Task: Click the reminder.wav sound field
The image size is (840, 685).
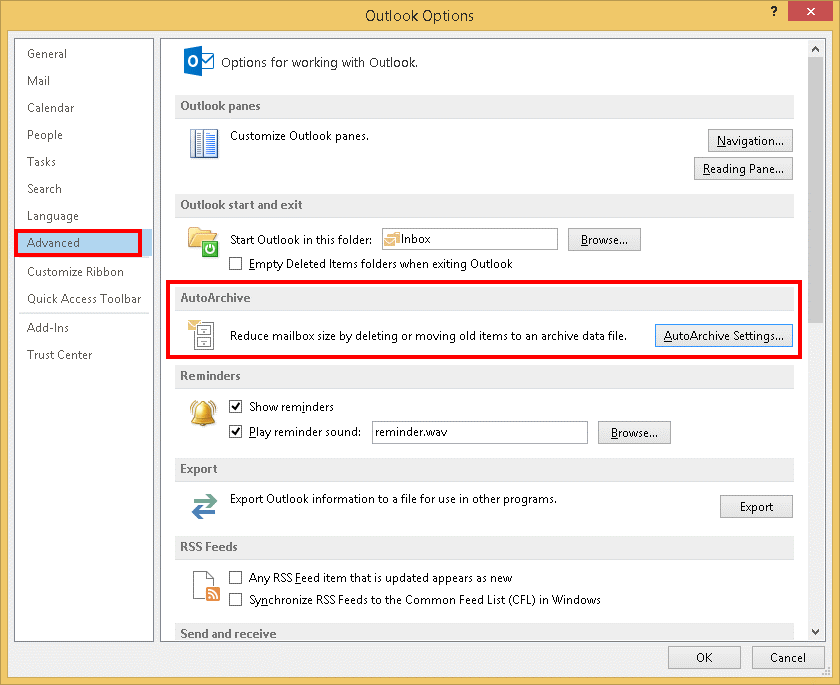Action: 479,432
